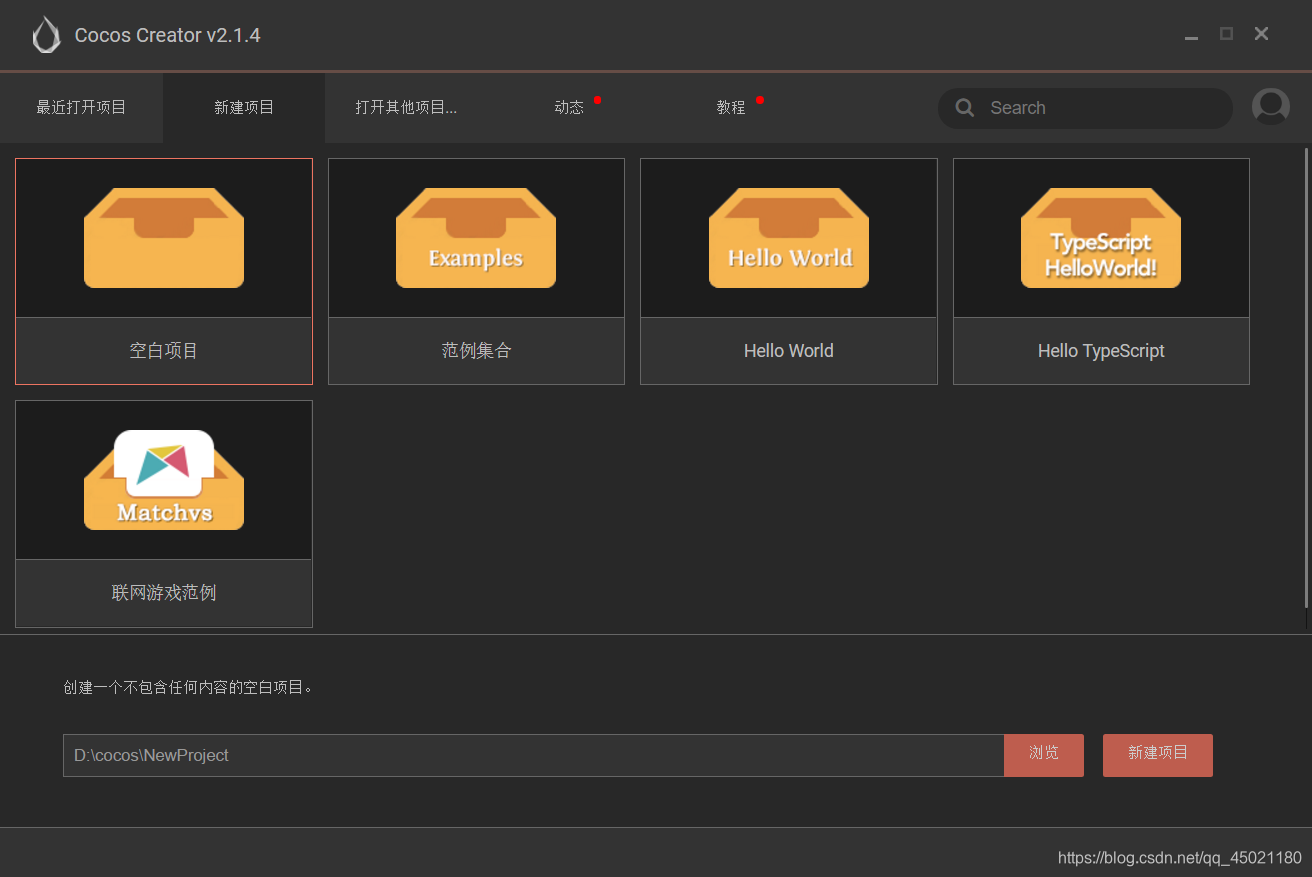Switch to 最近打开项目 tab
Viewport: 1312px width, 877px height.
click(81, 108)
